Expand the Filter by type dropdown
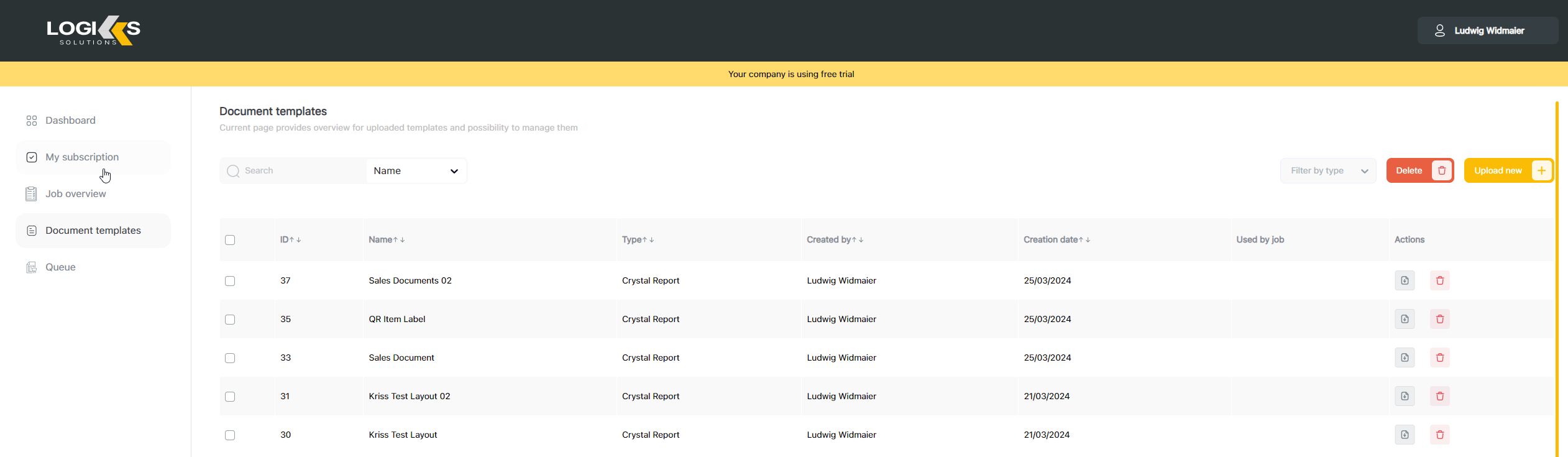The image size is (1568, 457). pyautogui.click(x=1328, y=171)
